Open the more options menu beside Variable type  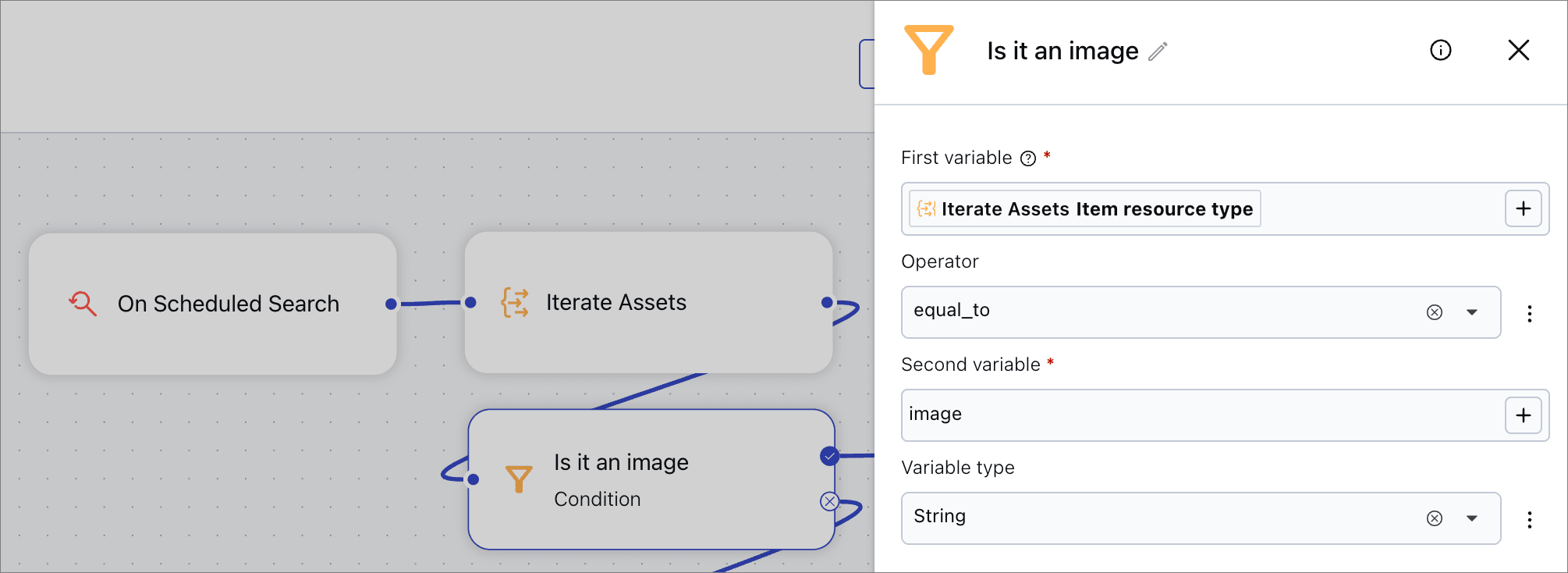click(x=1529, y=519)
